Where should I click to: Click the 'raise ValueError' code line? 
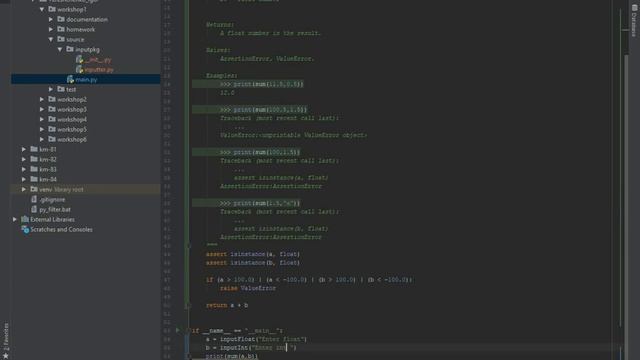(x=248, y=288)
